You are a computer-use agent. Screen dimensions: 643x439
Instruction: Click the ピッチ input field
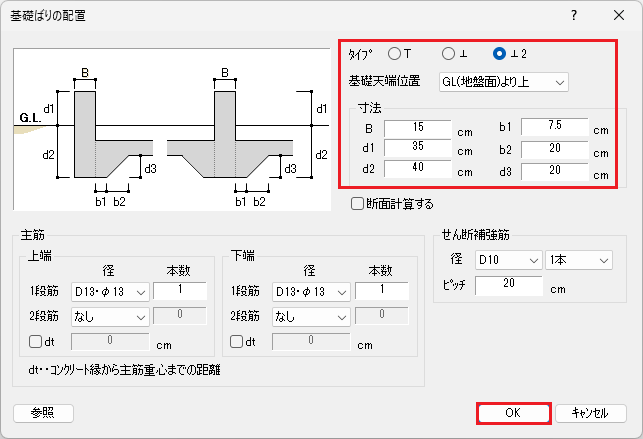click(x=509, y=286)
